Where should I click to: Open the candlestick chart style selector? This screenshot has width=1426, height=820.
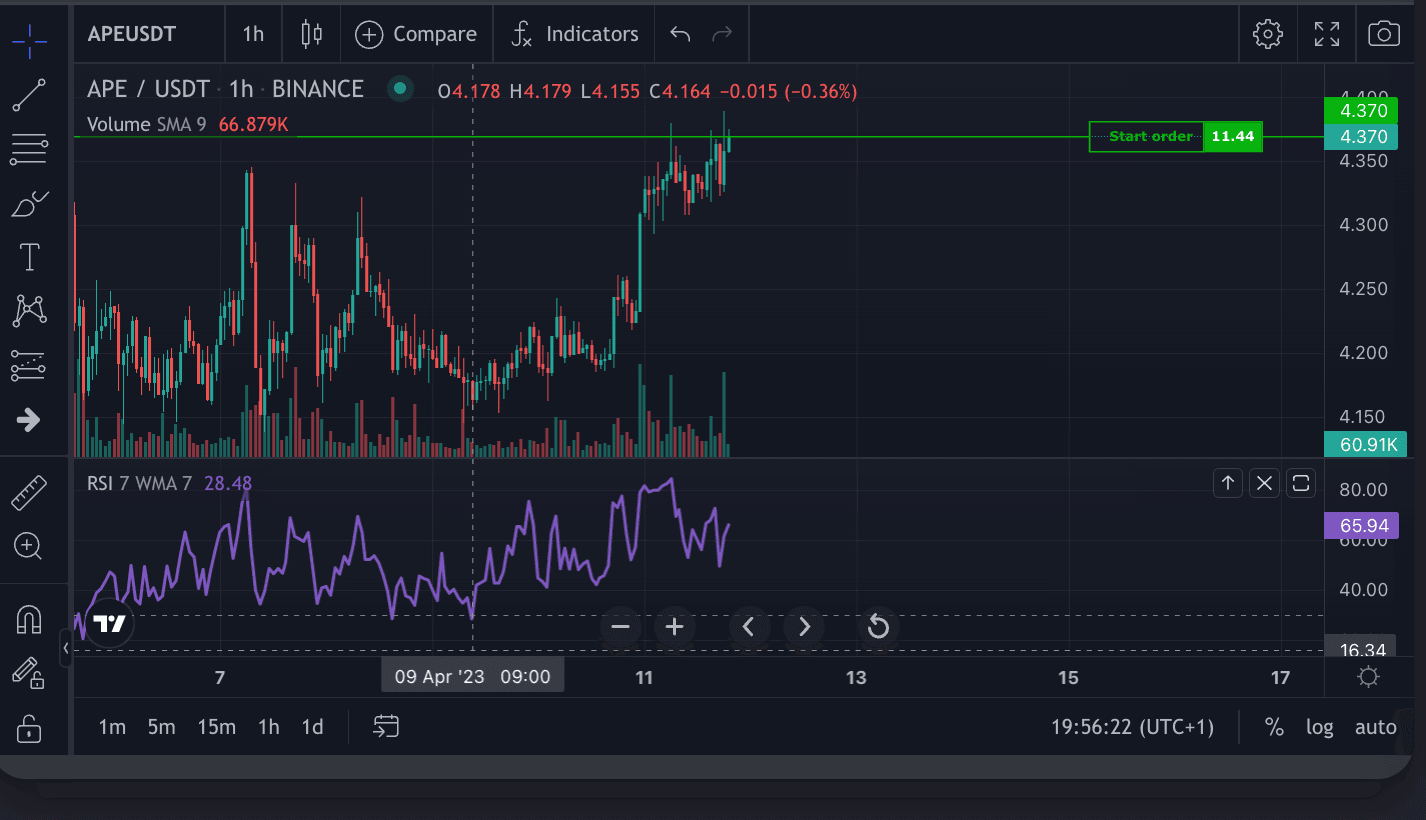point(311,34)
